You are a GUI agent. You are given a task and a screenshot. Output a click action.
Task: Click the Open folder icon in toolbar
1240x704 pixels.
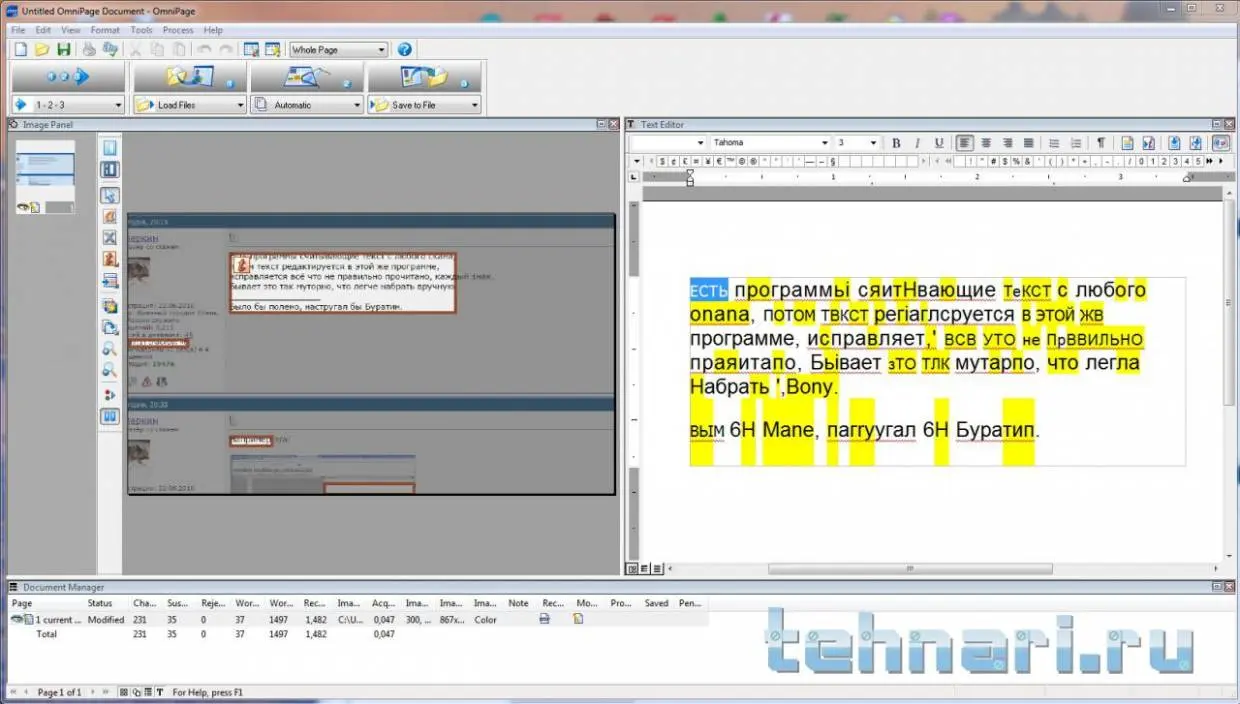pyautogui.click(x=42, y=49)
